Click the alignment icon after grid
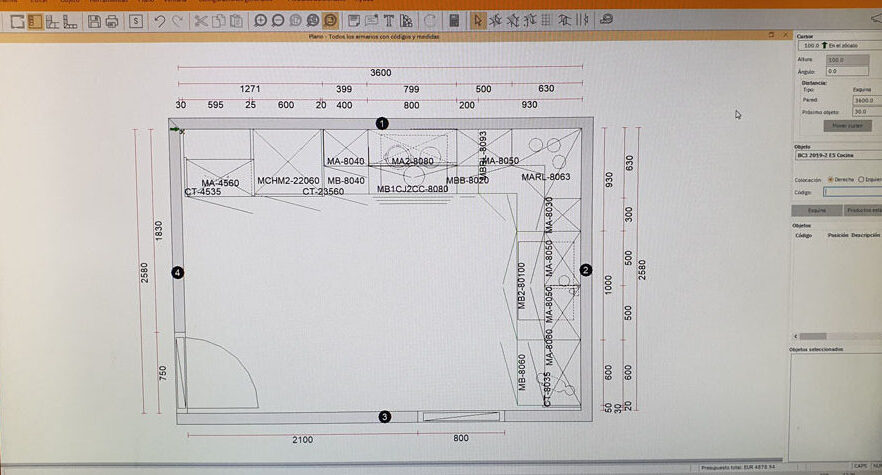Viewport: 882px width, 475px height. tap(564, 21)
